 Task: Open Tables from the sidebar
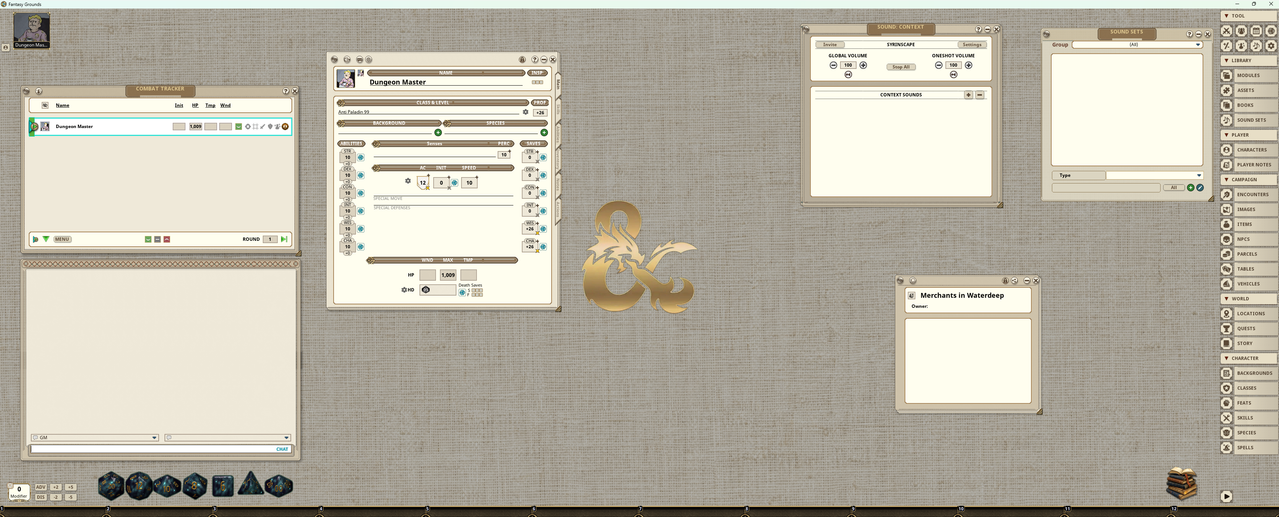[x=1249, y=269]
